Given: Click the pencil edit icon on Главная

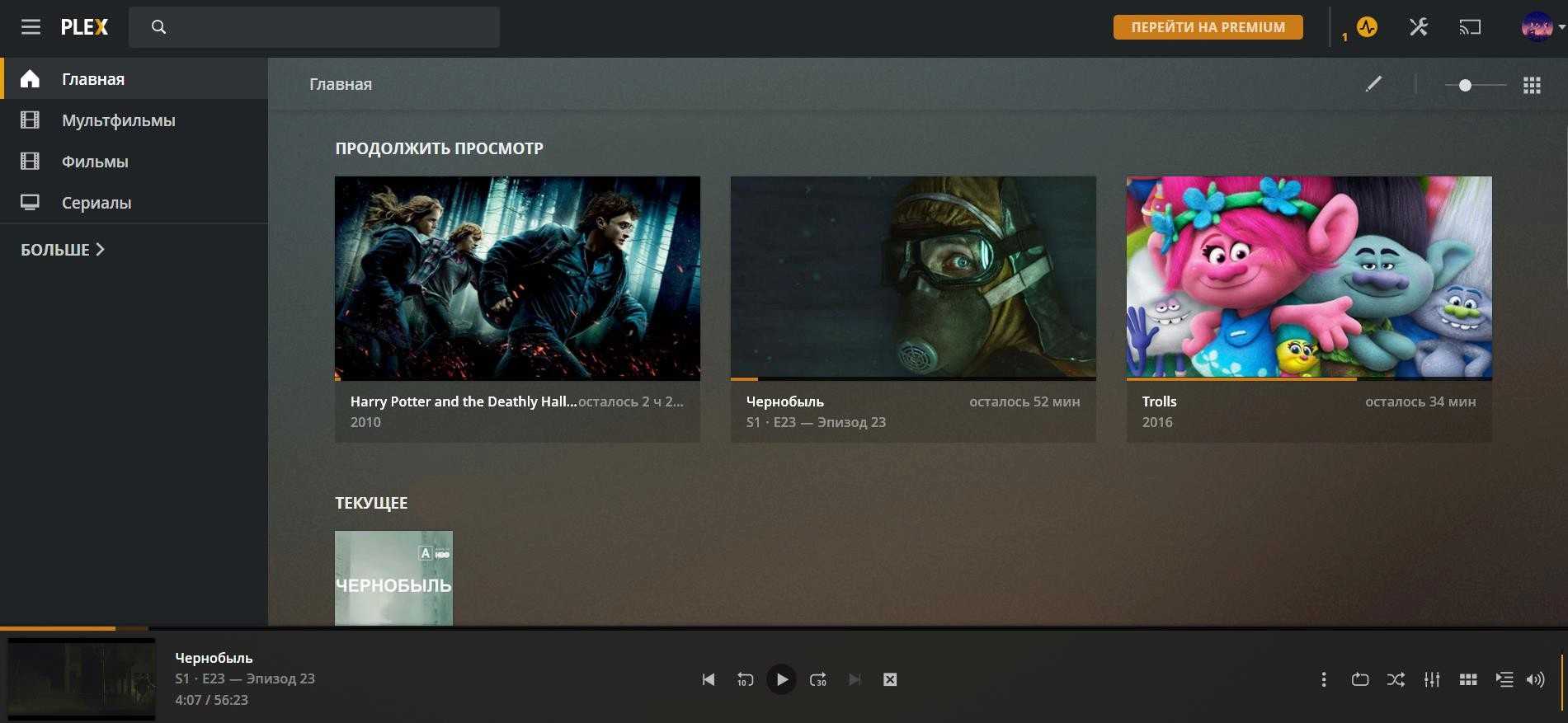Looking at the screenshot, I should coord(1373,84).
